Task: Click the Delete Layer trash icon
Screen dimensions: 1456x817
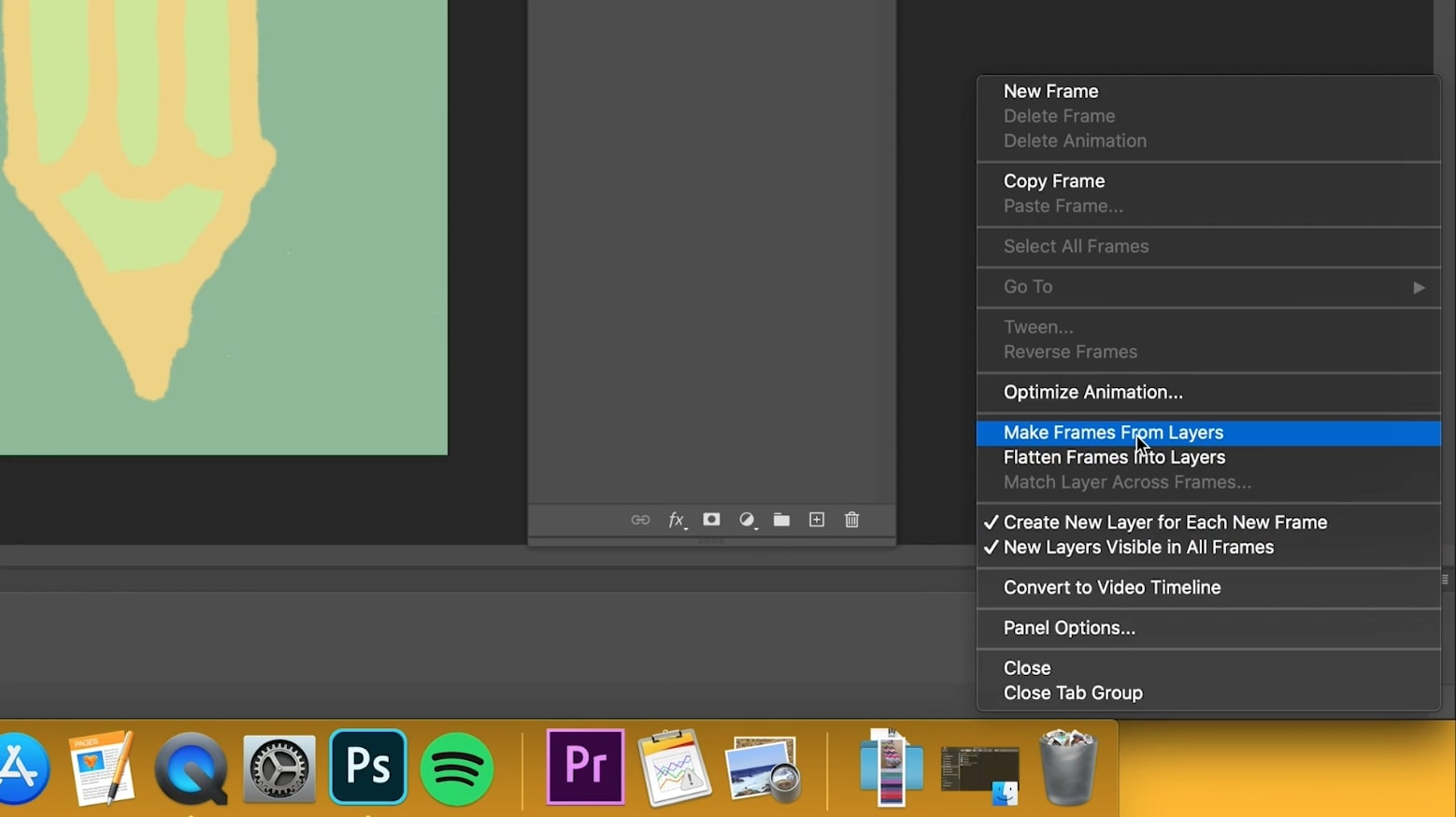Action: coord(851,520)
